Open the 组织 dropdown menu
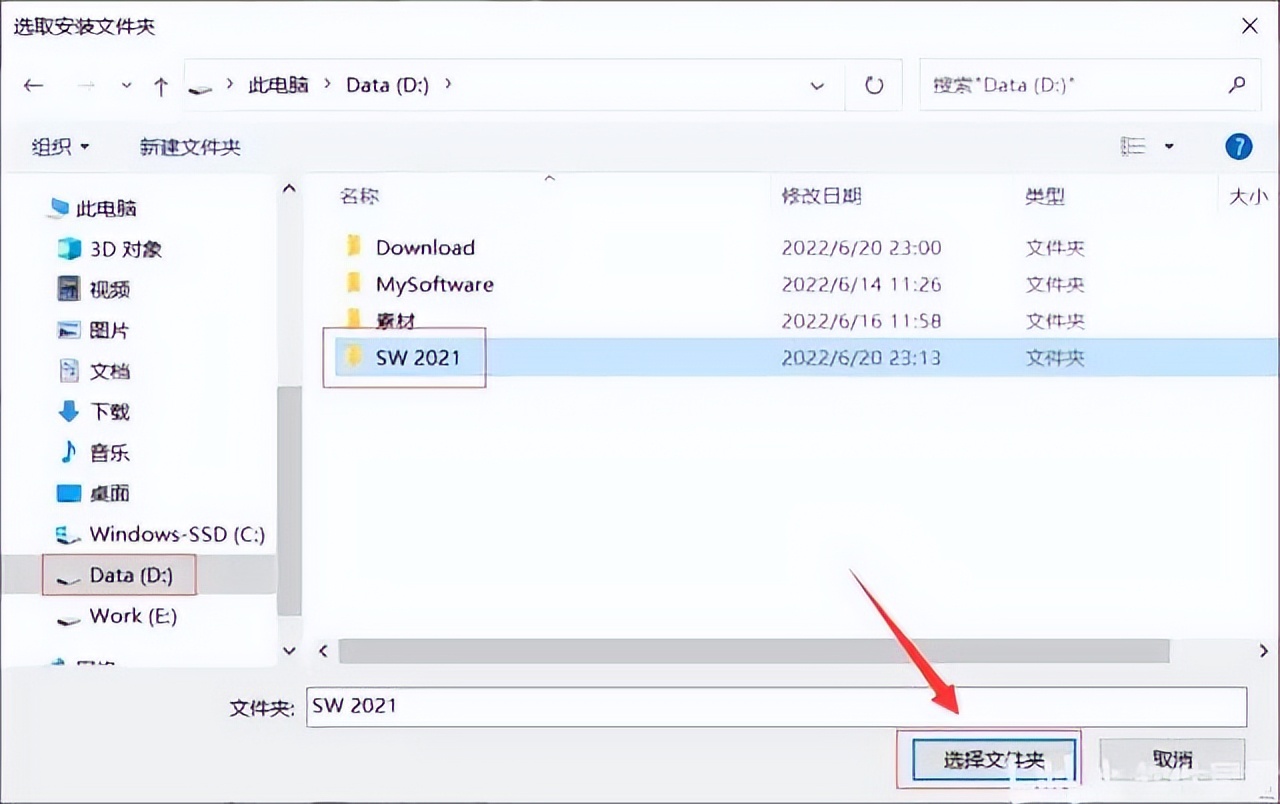 coord(60,146)
